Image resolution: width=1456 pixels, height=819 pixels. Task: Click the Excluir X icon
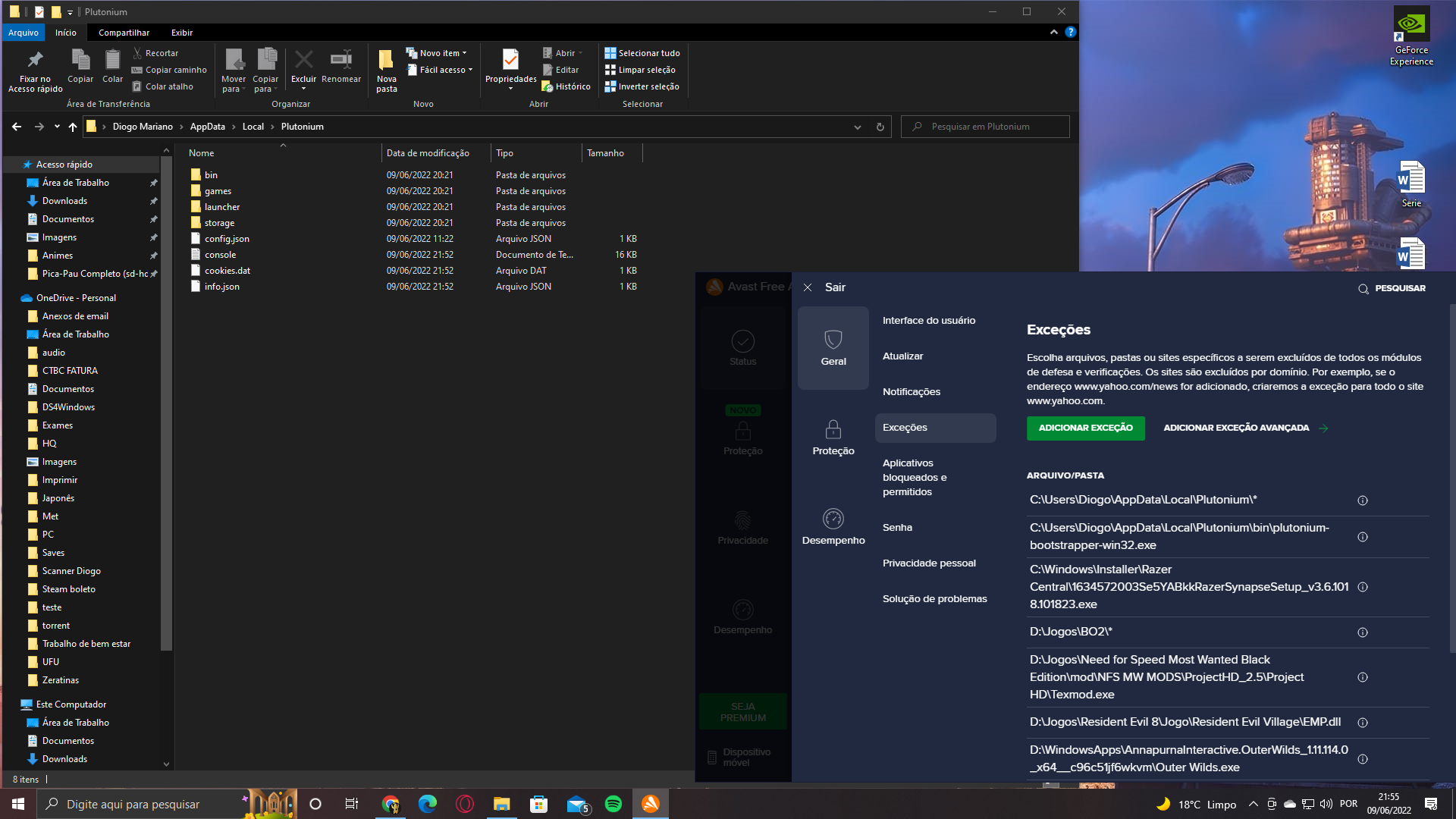pyautogui.click(x=303, y=59)
